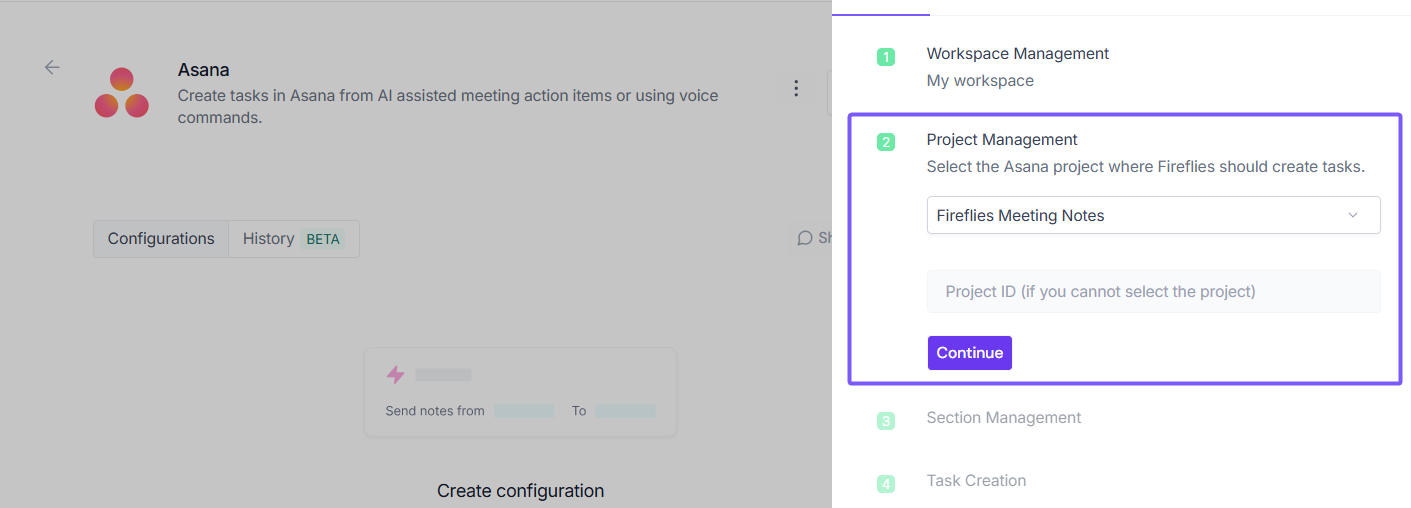1411x508 pixels.
Task: Click the lightning bolt icon in the card
Action: (x=396, y=375)
